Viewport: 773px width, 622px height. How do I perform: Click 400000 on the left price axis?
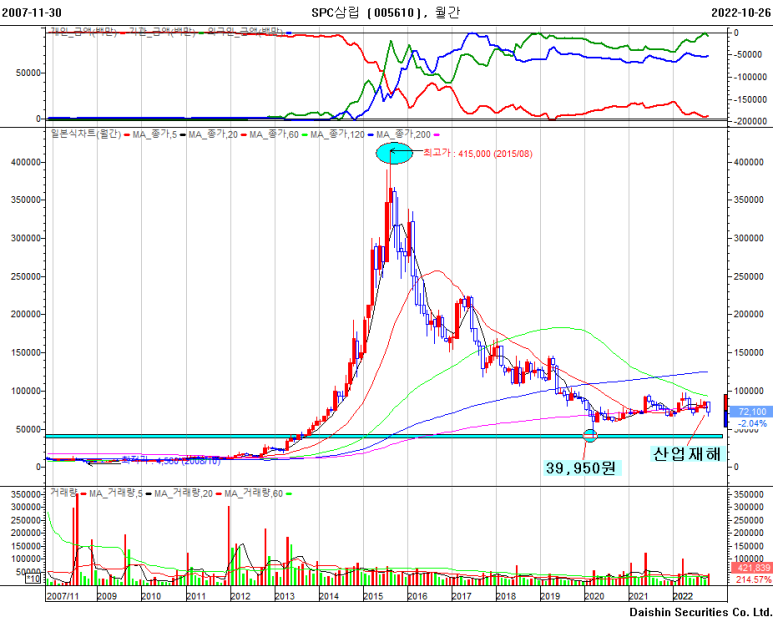26,162
